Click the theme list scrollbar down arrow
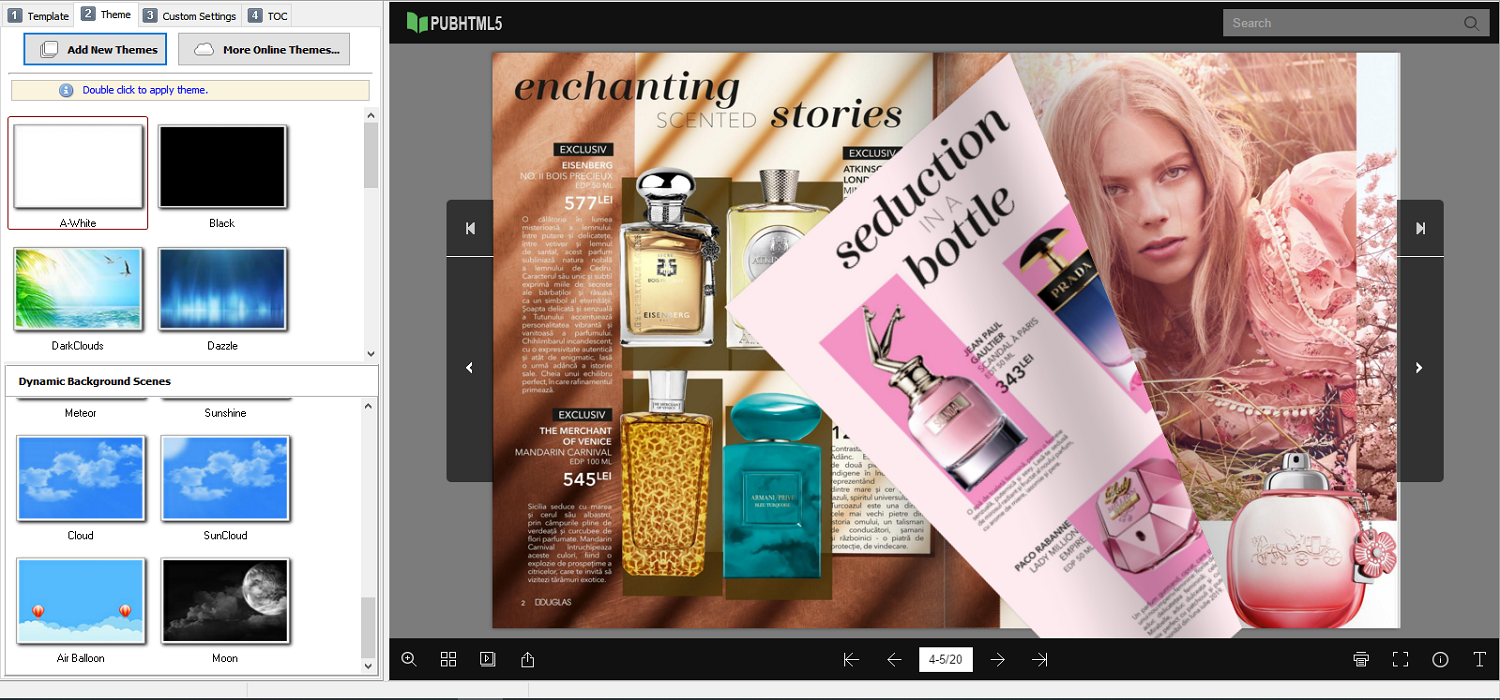 click(370, 353)
